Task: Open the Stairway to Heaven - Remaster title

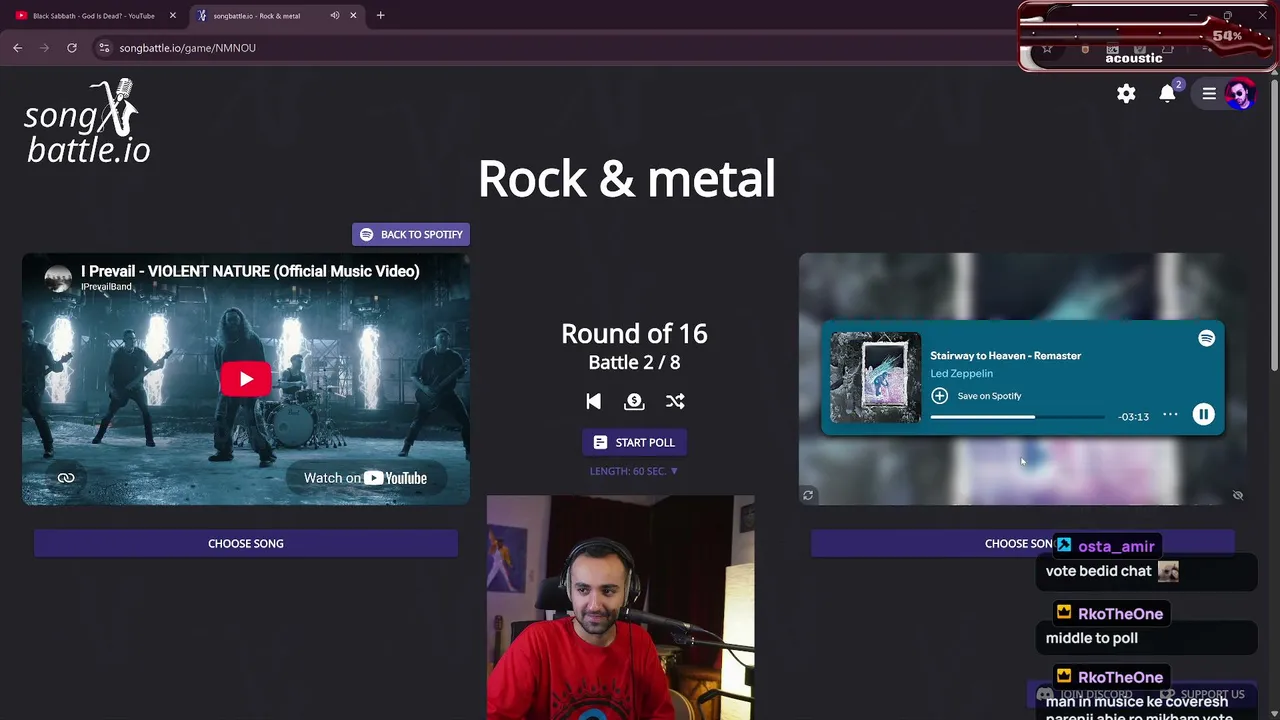Action: coord(1005,355)
